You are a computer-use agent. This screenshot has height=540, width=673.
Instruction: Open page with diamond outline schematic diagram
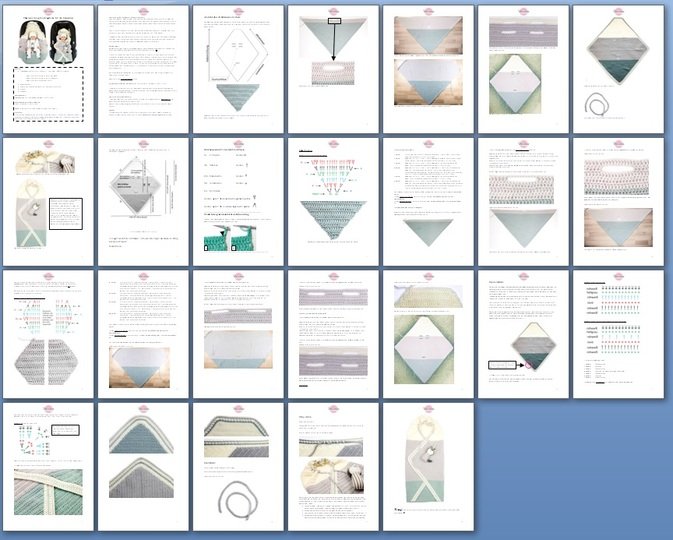238,68
